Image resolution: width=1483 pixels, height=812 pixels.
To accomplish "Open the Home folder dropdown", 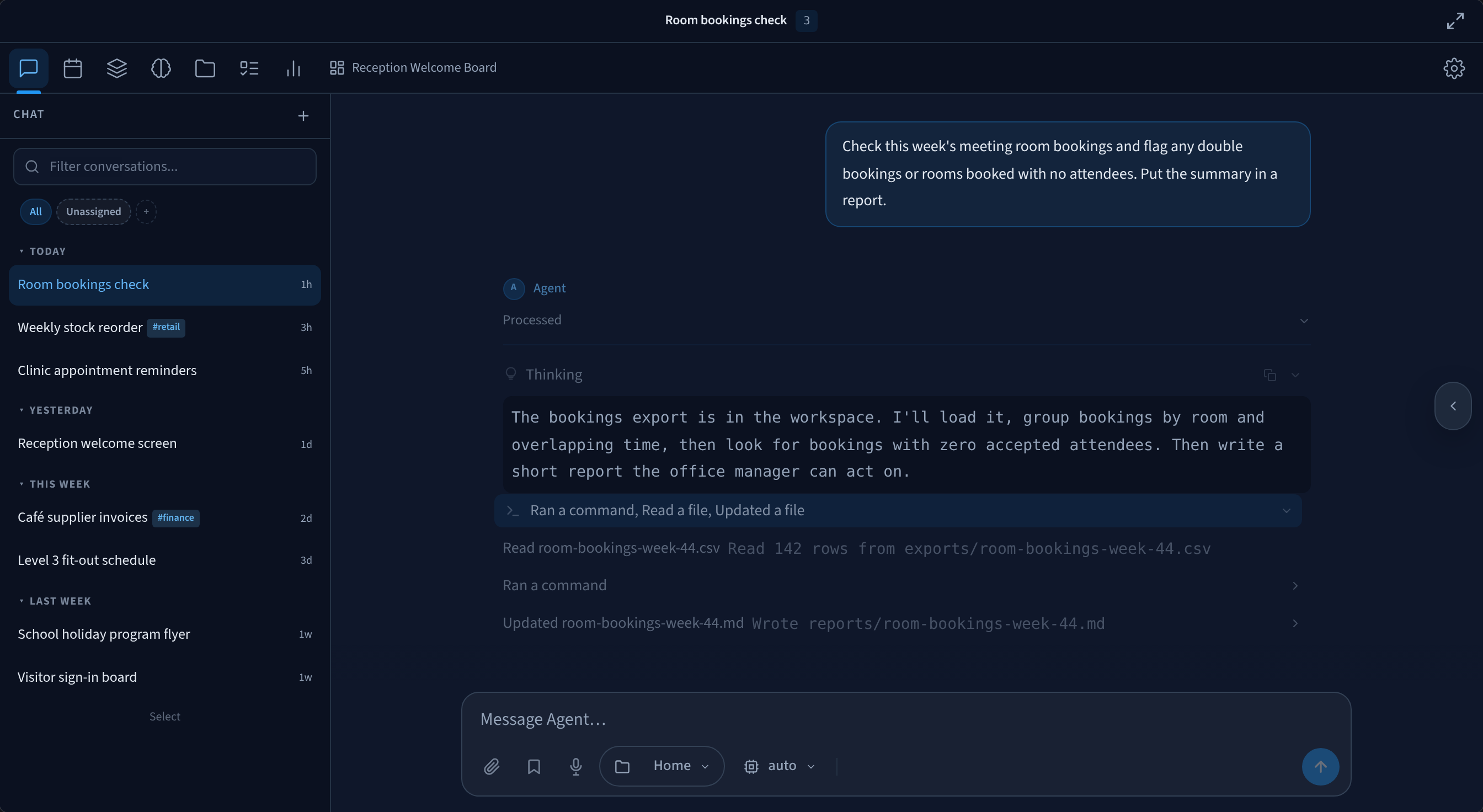I will click(x=662, y=766).
